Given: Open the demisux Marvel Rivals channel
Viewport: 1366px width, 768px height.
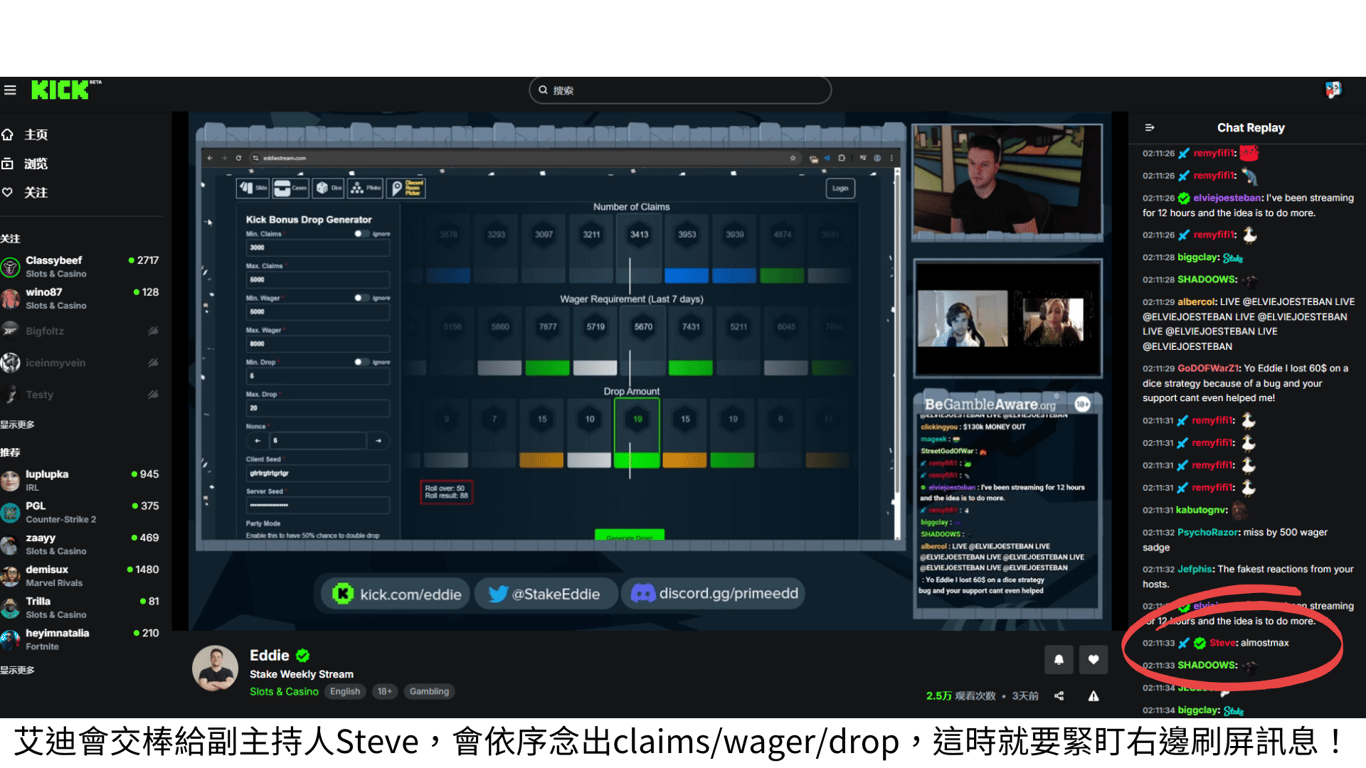Looking at the screenshot, I should click(x=82, y=575).
